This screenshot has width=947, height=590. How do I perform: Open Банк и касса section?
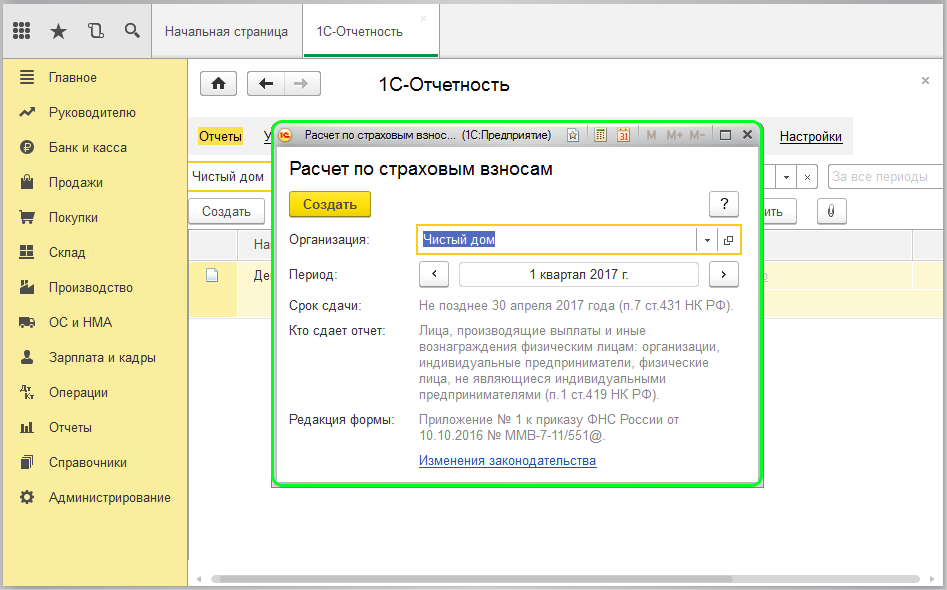(x=88, y=147)
